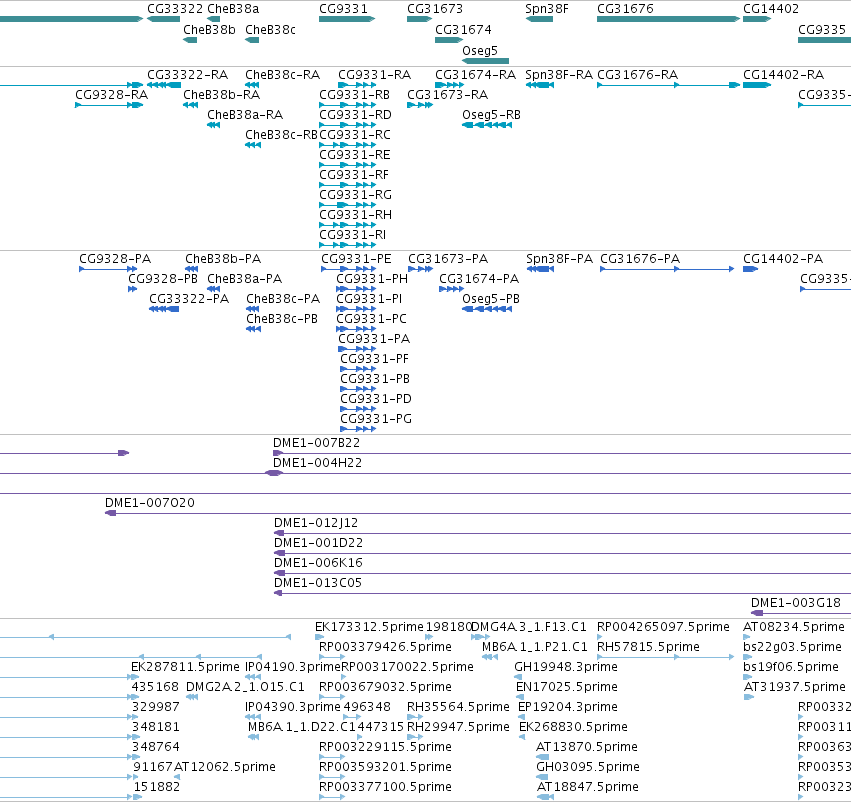Select the CG9331 gene bar
The height and width of the screenshot is (802, 851).
(347, 19)
